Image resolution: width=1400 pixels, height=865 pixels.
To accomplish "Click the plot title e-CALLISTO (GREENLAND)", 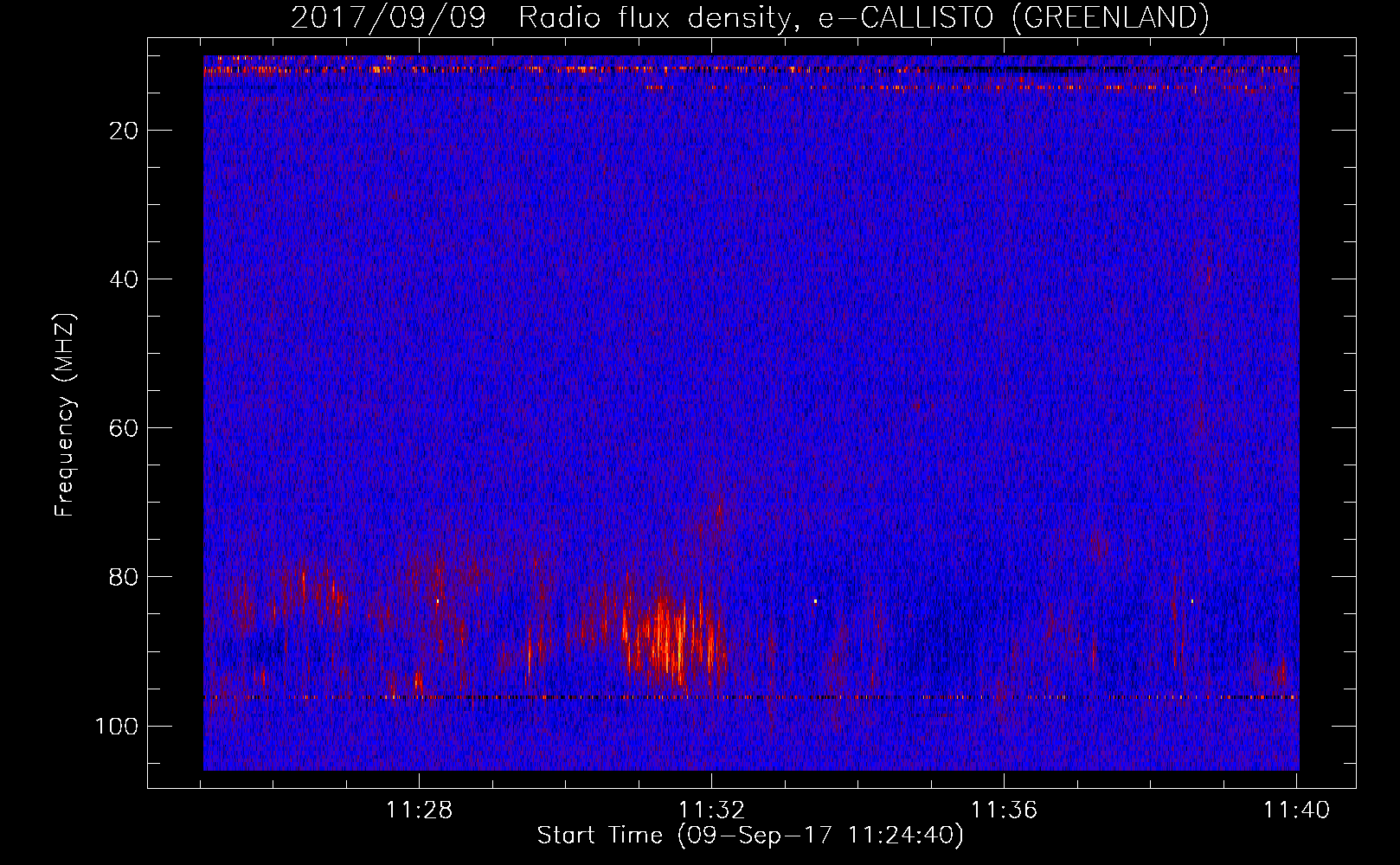I will pyautogui.click(x=1012, y=17).
